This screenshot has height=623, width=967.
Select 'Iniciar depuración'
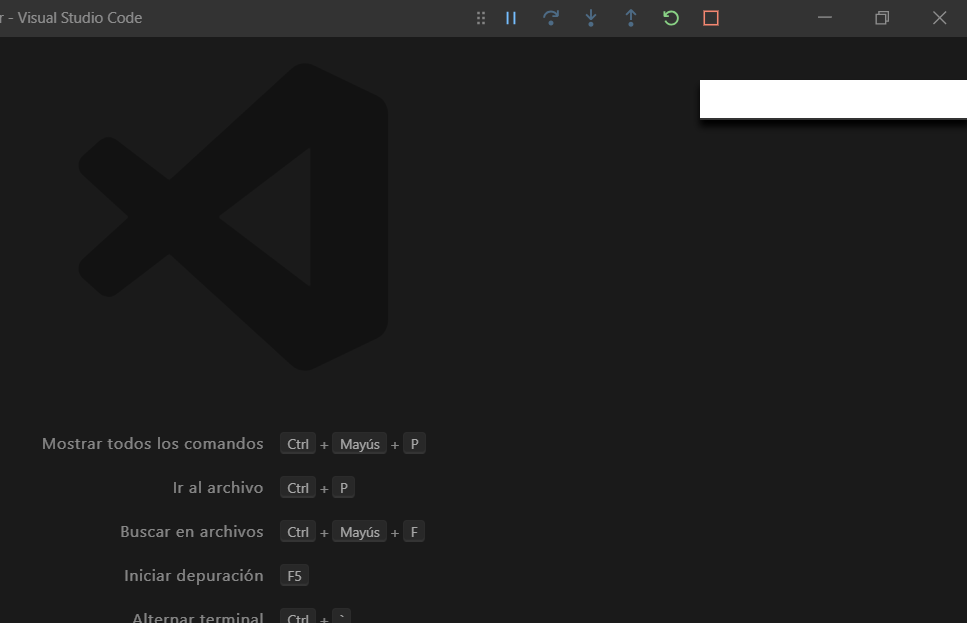[x=193, y=575]
